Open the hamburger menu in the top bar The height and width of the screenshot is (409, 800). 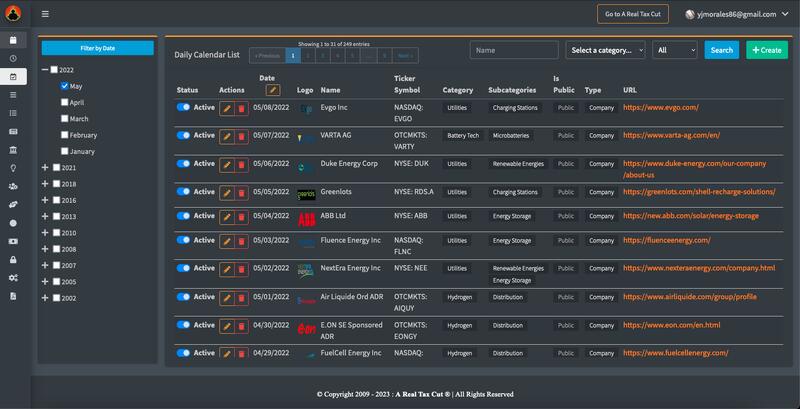click(x=45, y=14)
